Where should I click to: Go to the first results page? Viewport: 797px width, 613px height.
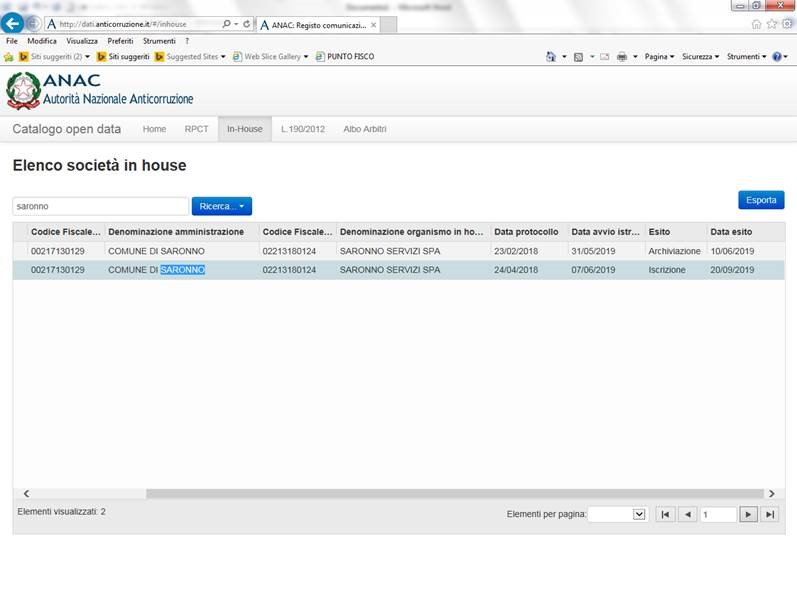coord(665,514)
